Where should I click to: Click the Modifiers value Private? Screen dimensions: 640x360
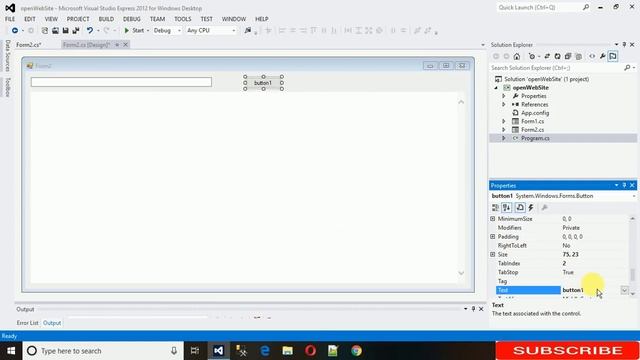[x=571, y=228]
